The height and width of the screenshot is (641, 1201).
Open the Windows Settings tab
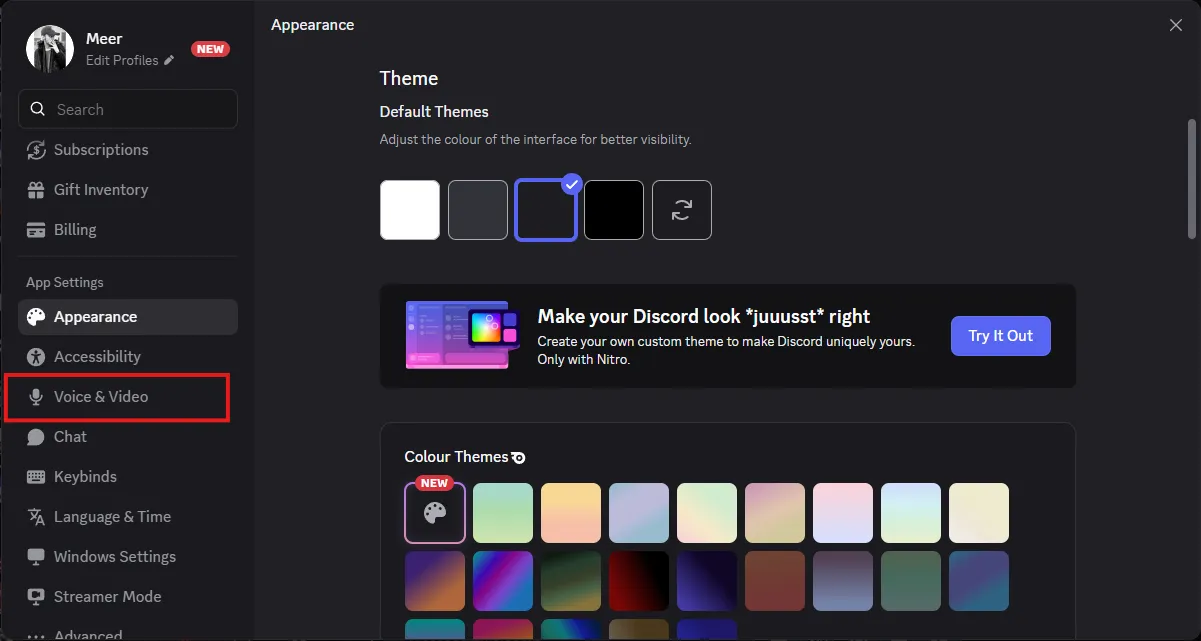pos(114,557)
